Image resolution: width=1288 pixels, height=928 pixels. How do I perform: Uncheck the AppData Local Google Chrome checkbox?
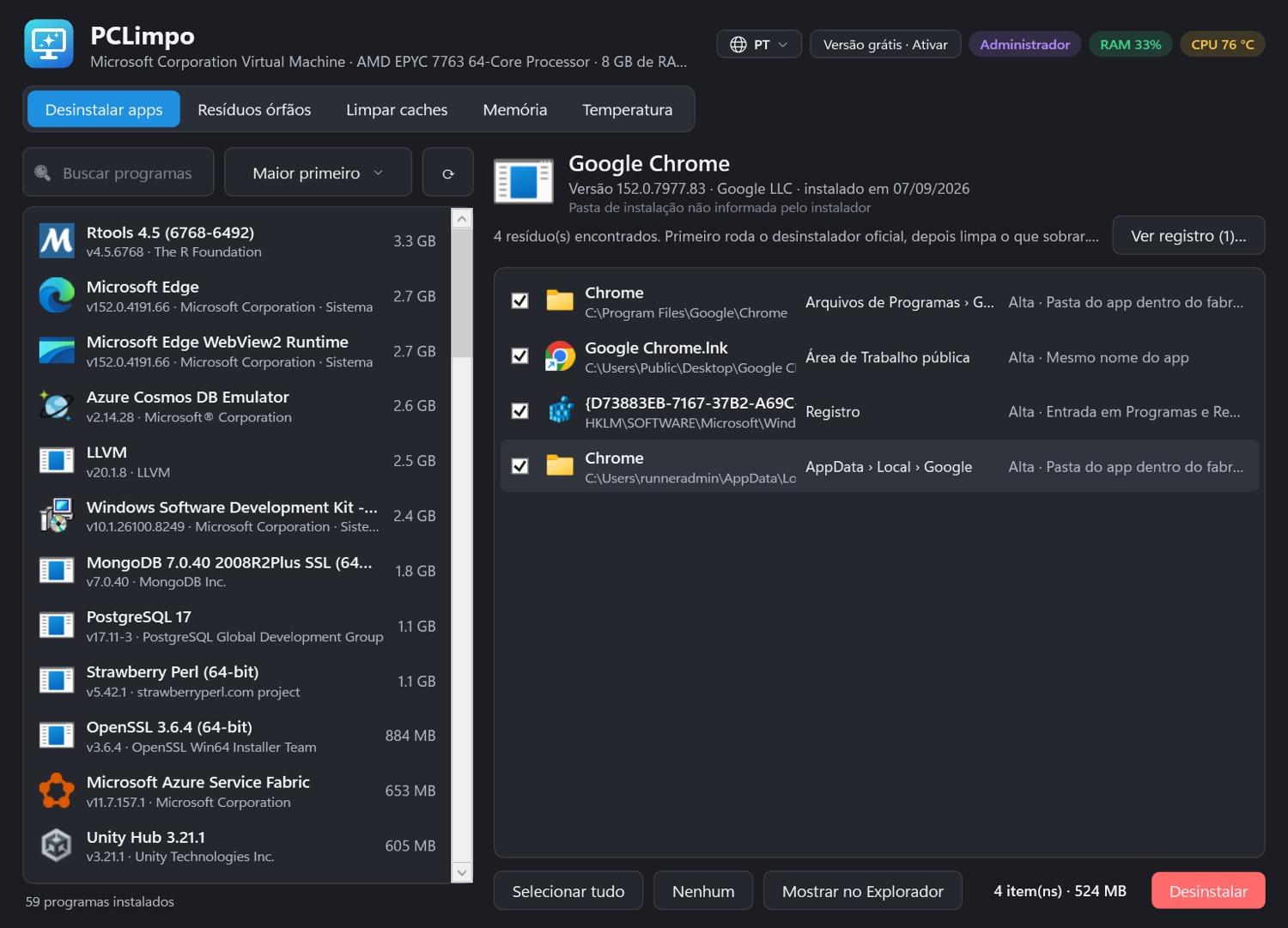click(x=519, y=466)
